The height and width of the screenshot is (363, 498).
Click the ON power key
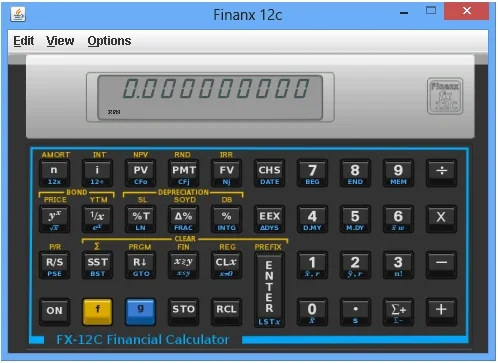[54, 312]
